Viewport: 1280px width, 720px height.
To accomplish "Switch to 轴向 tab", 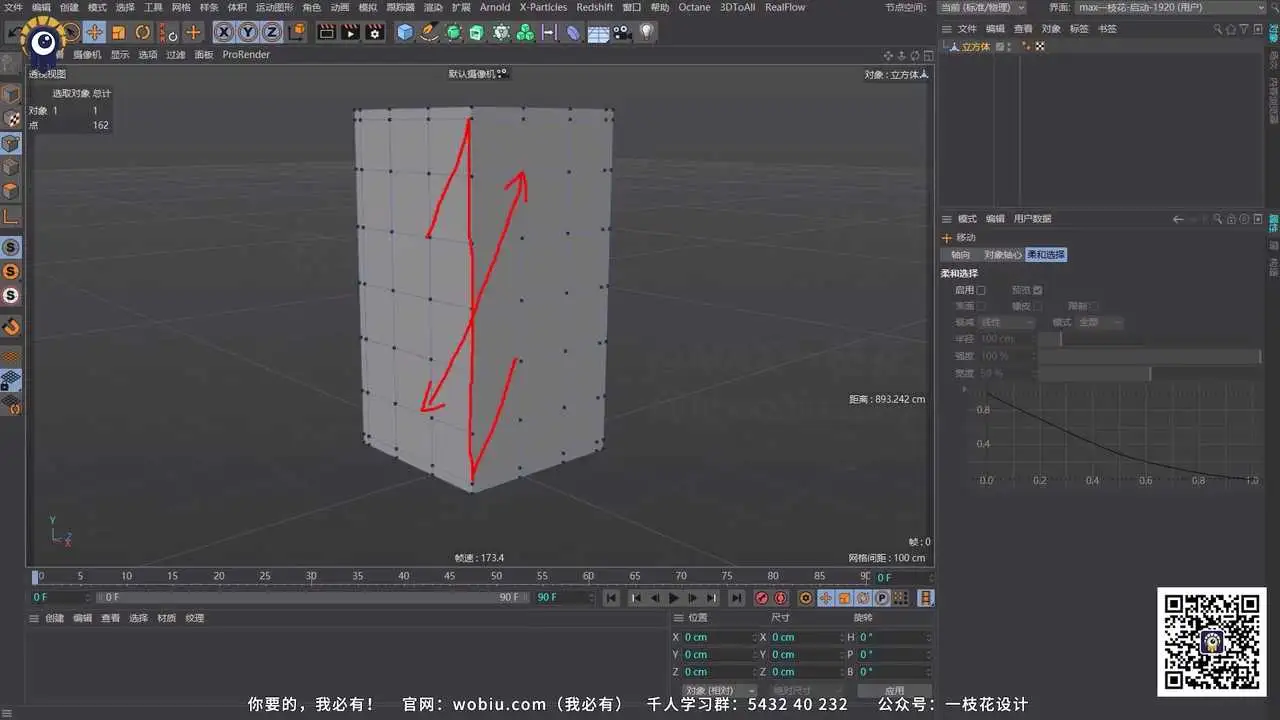I will pyautogui.click(x=960, y=255).
